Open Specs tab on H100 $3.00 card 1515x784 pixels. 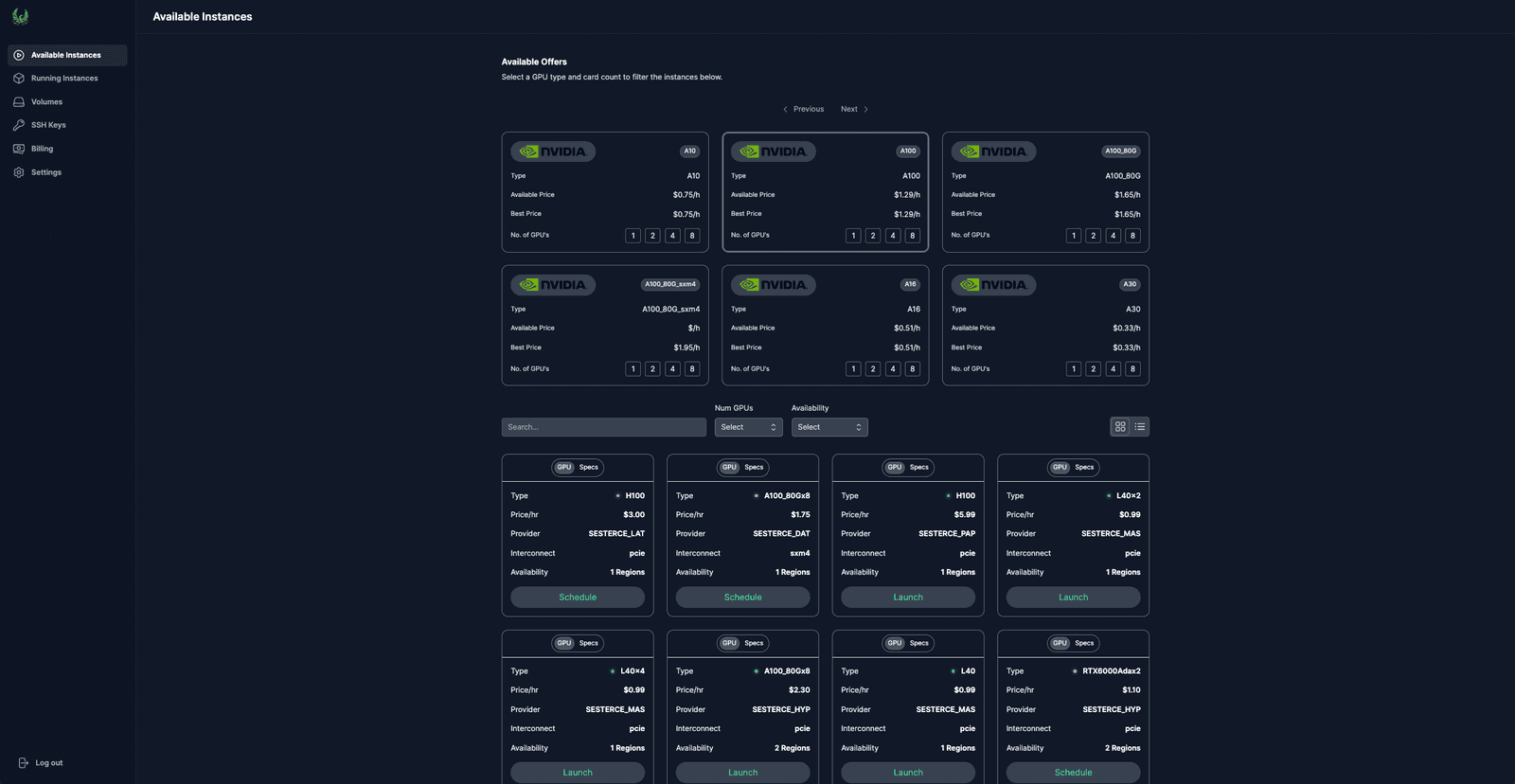589,467
